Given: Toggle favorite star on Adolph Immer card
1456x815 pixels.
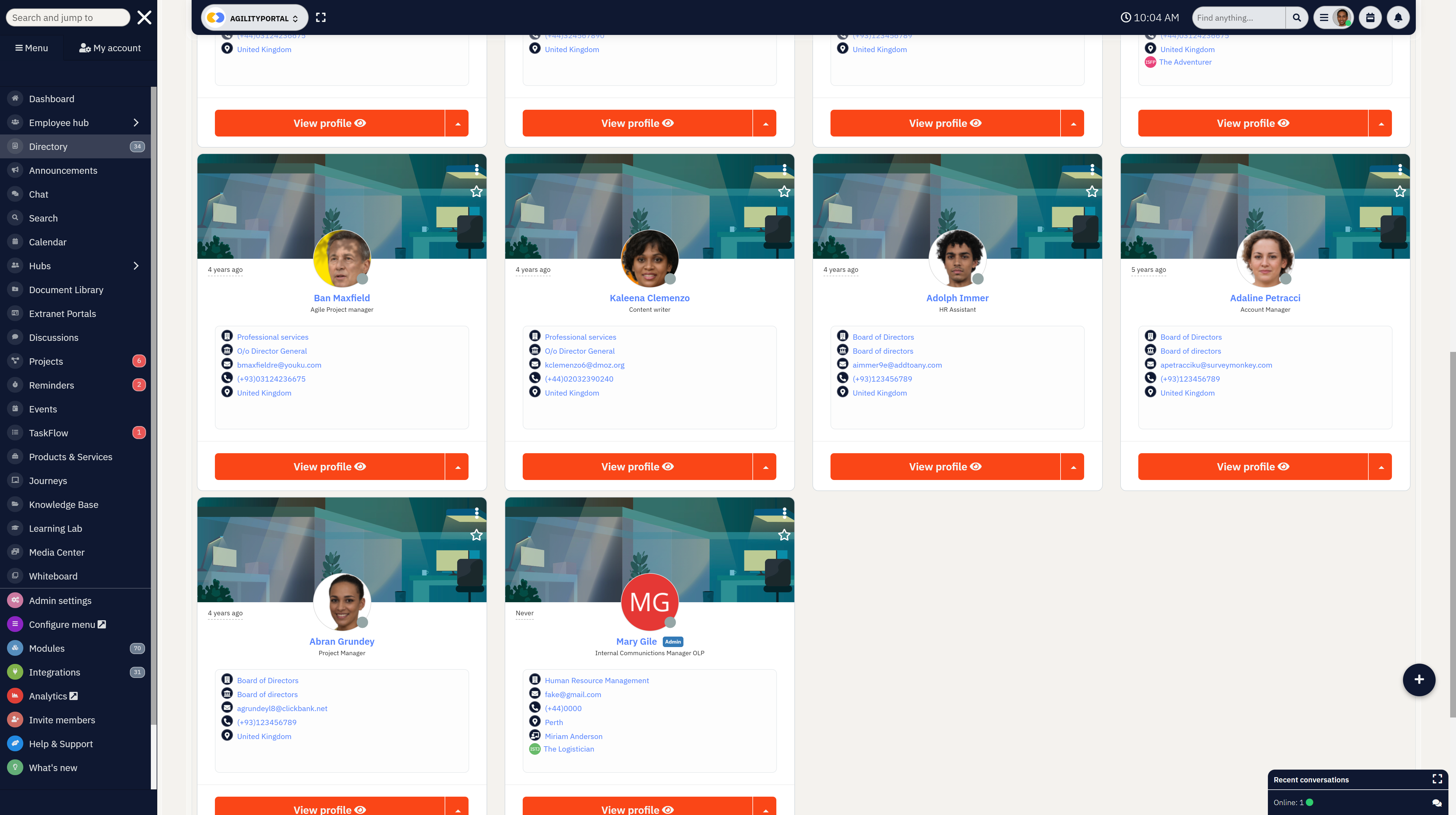Looking at the screenshot, I should tap(1092, 192).
